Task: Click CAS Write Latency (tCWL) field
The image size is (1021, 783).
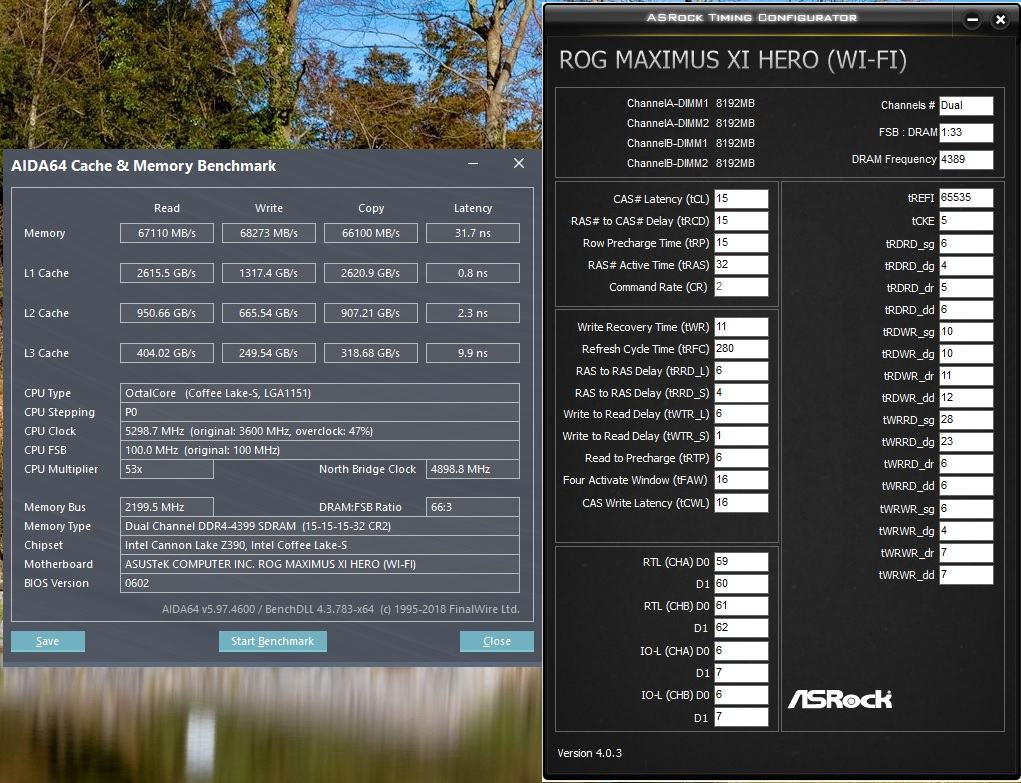Action: (741, 503)
